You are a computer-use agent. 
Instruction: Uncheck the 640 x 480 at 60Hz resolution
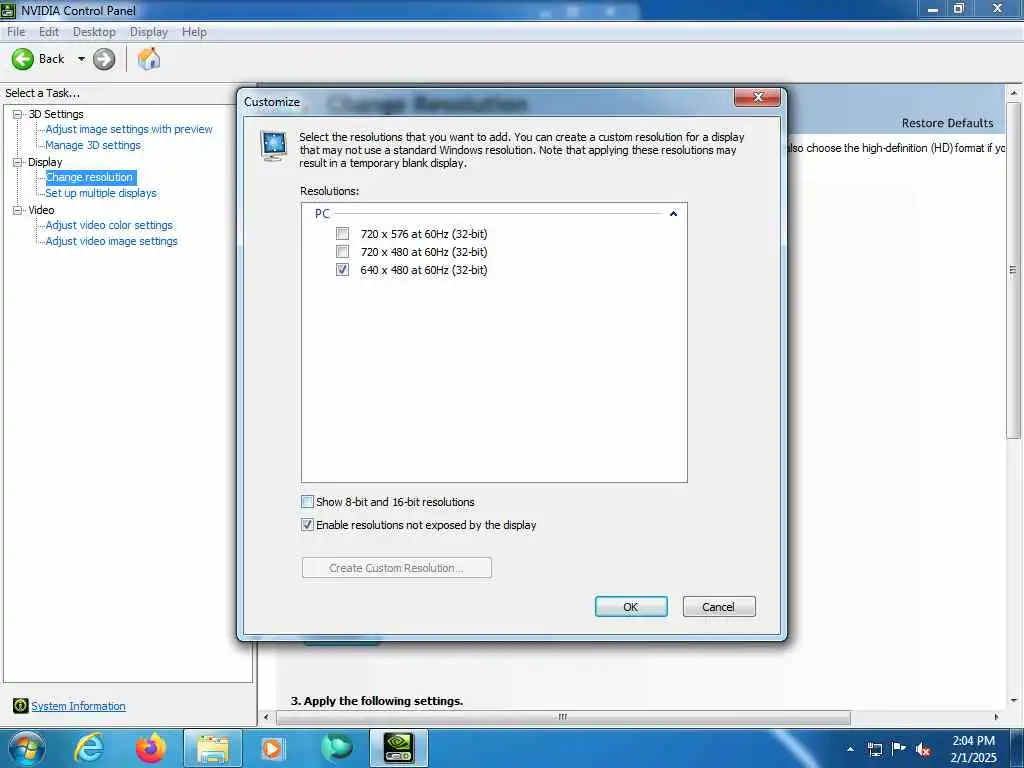342,270
